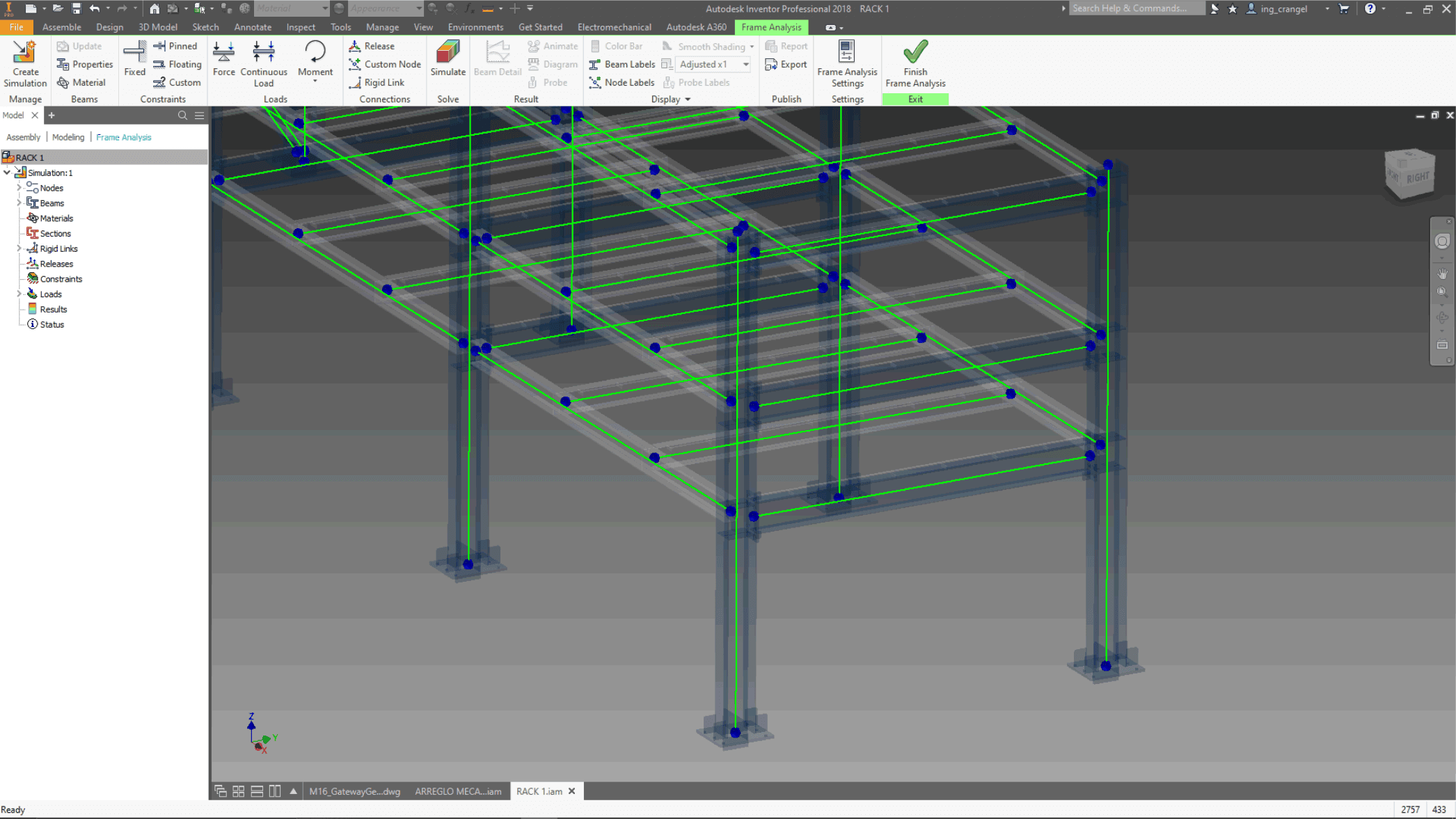Screen dimensions: 1456x819
Task: Select the beam Material tool
Action: click(x=81, y=82)
